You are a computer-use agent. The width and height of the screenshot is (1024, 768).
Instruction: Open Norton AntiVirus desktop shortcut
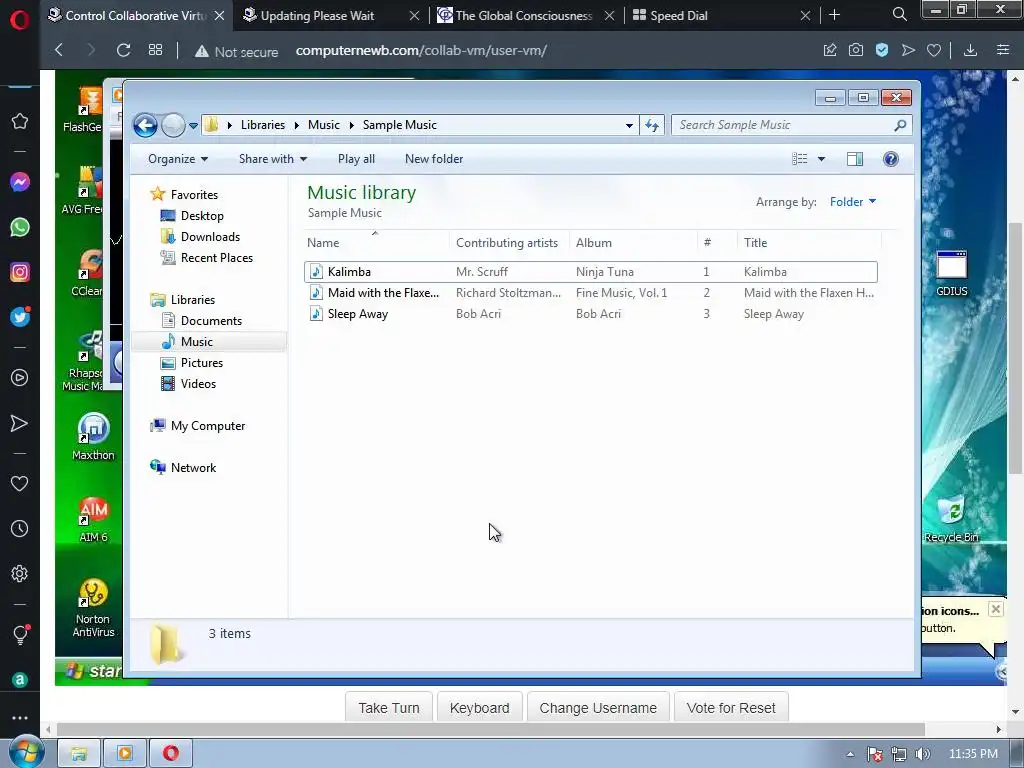93,609
